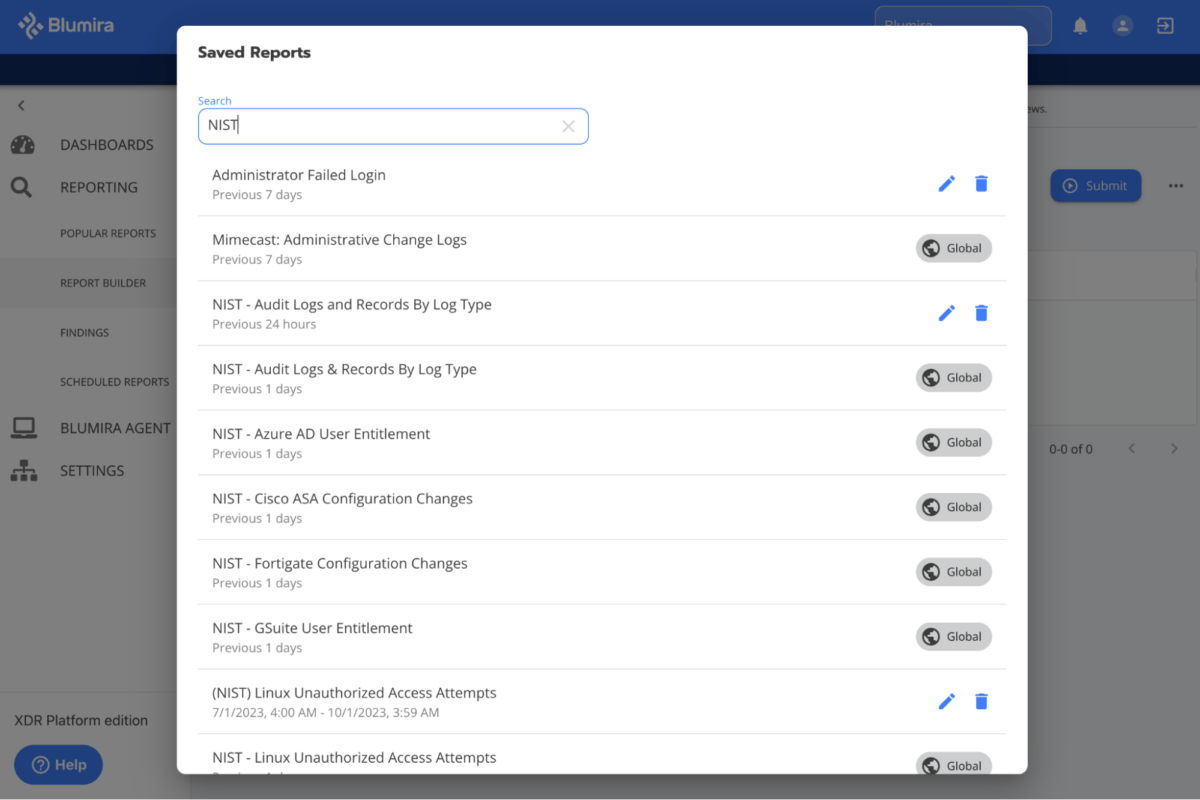This screenshot has height=800, width=1200.
Task: Open Settings using the hierarchy icon
Action: (22, 470)
